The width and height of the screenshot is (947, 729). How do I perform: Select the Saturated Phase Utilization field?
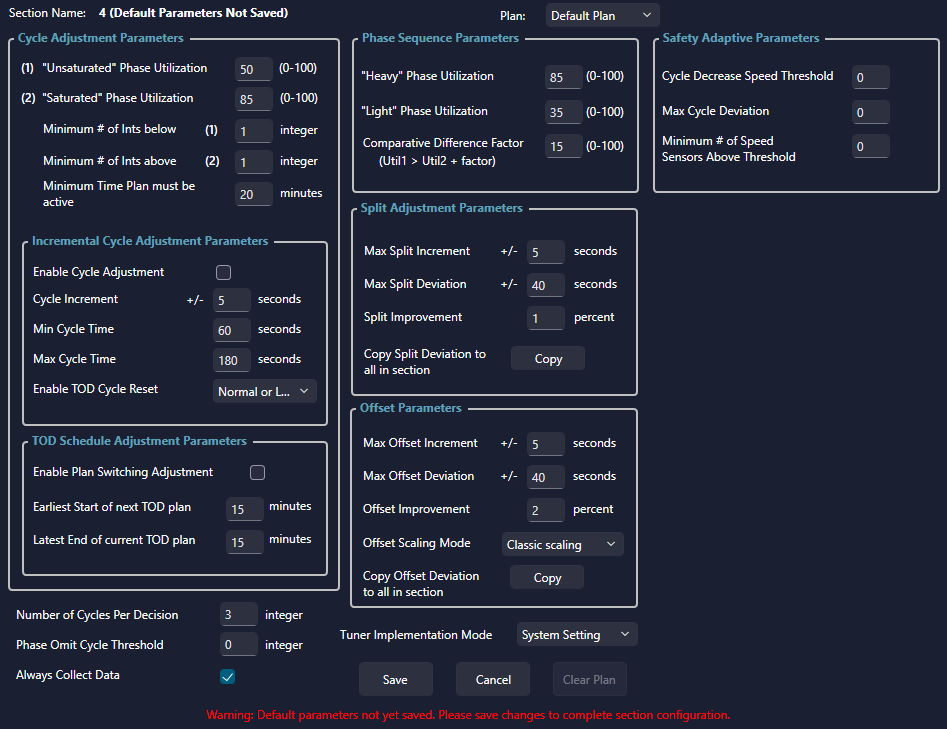254,99
